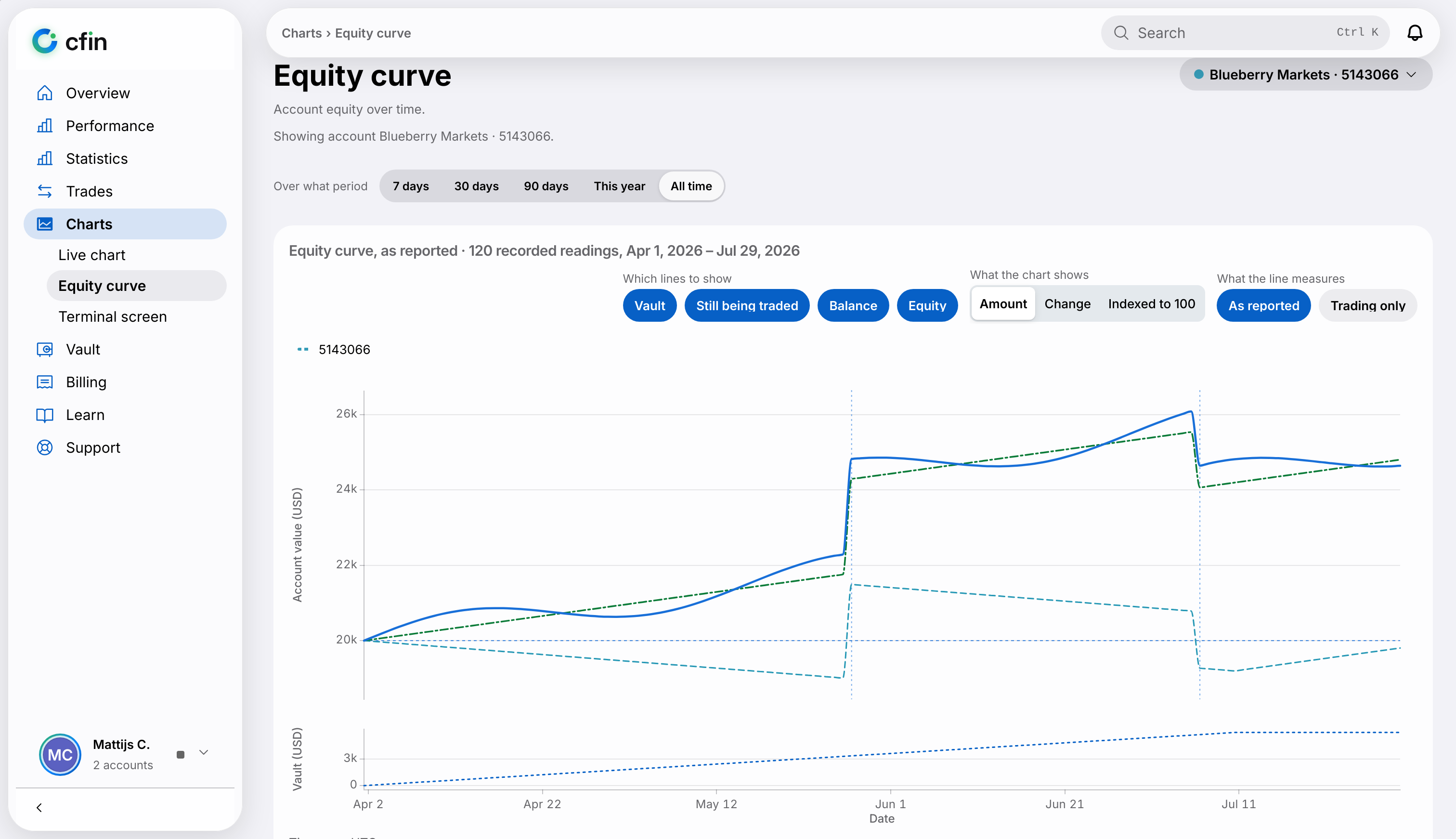This screenshot has height=839, width=1456.
Task: Click the Vault safe icon
Action: 44,349
